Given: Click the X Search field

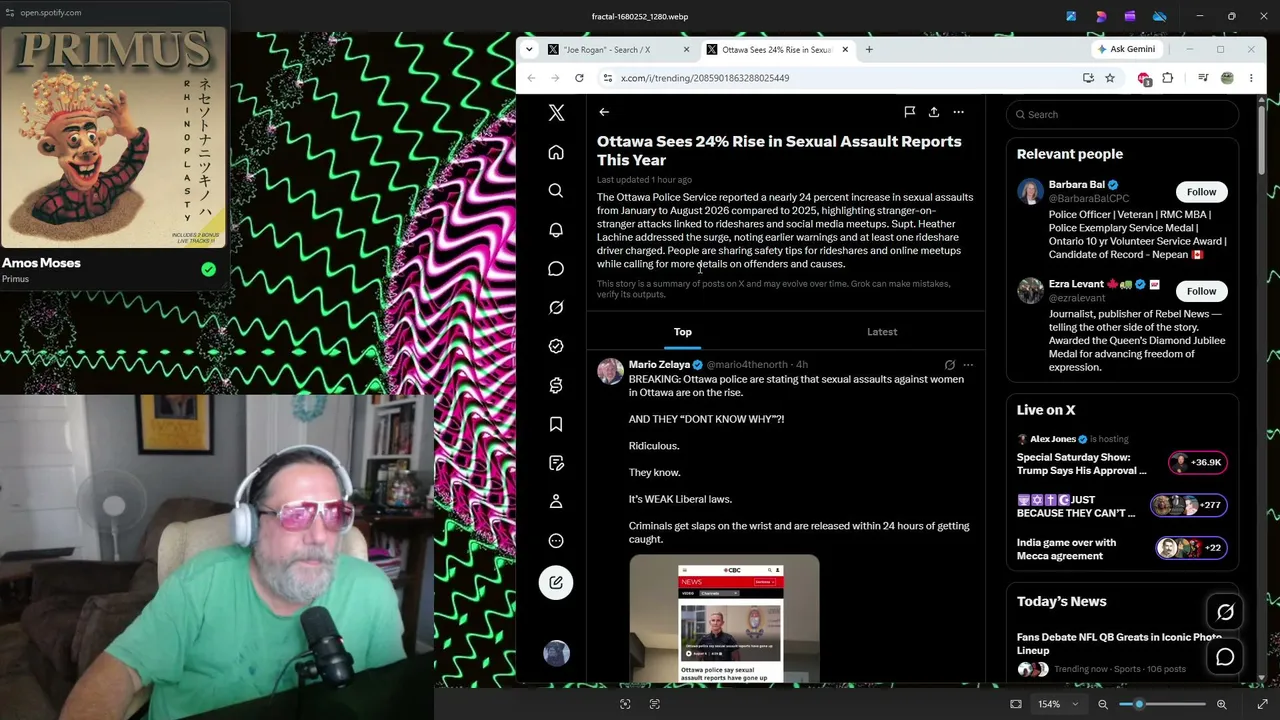Looking at the screenshot, I should pos(1122,114).
